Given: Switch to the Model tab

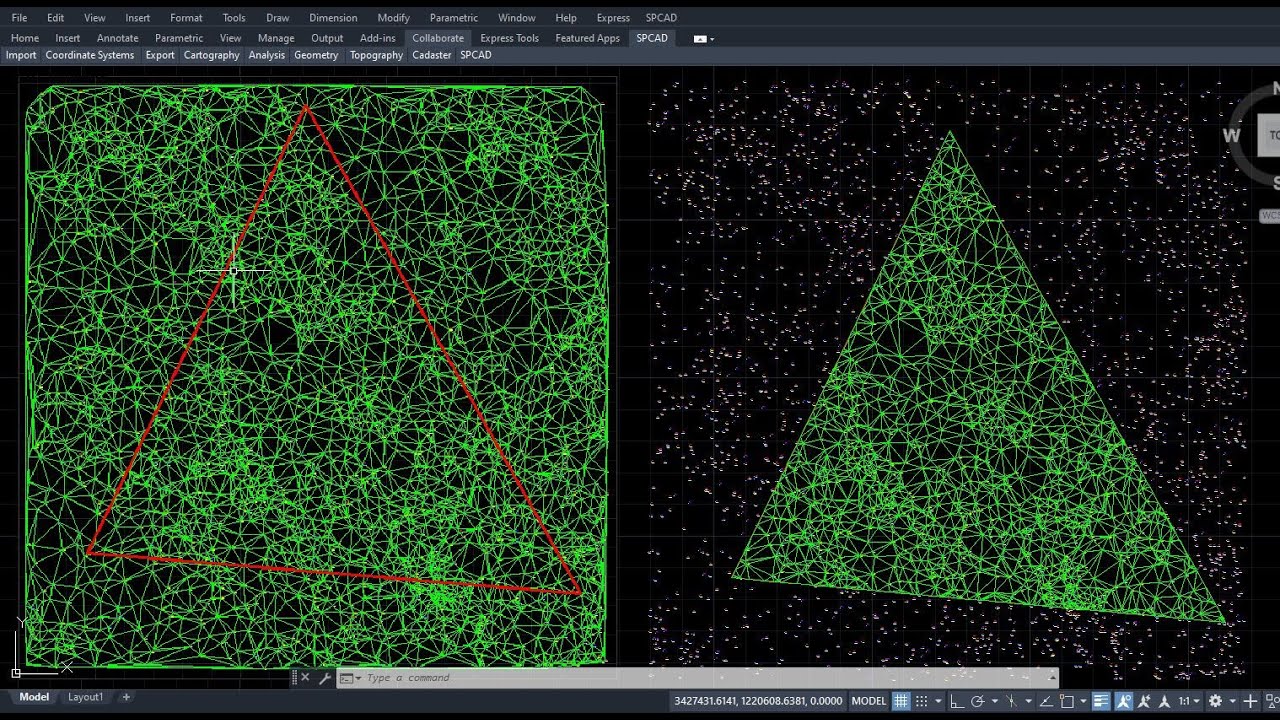Looking at the screenshot, I should click(x=34, y=697).
